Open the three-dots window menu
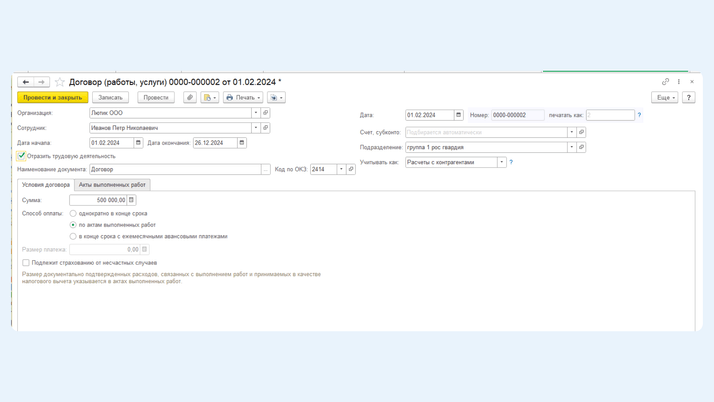 tap(678, 81)
